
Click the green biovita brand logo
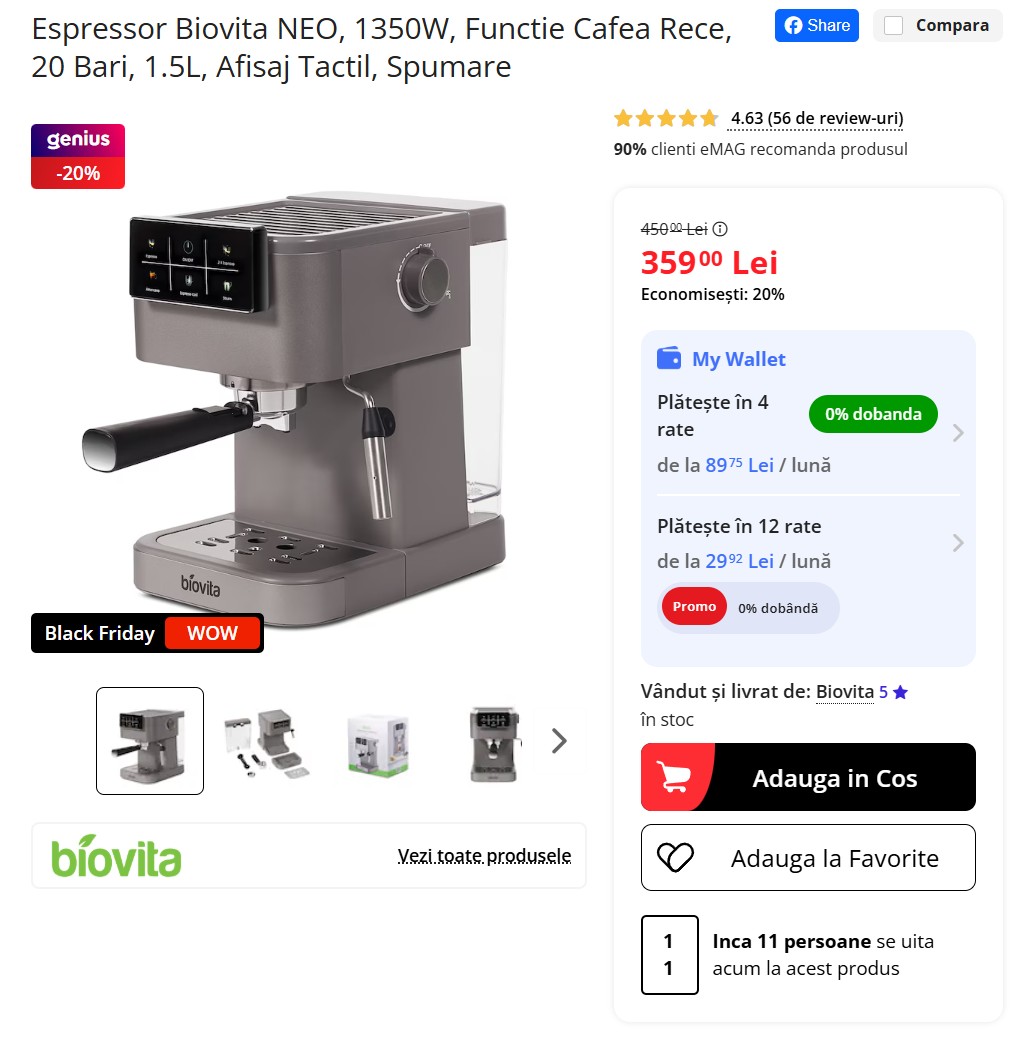coord(116,856)
